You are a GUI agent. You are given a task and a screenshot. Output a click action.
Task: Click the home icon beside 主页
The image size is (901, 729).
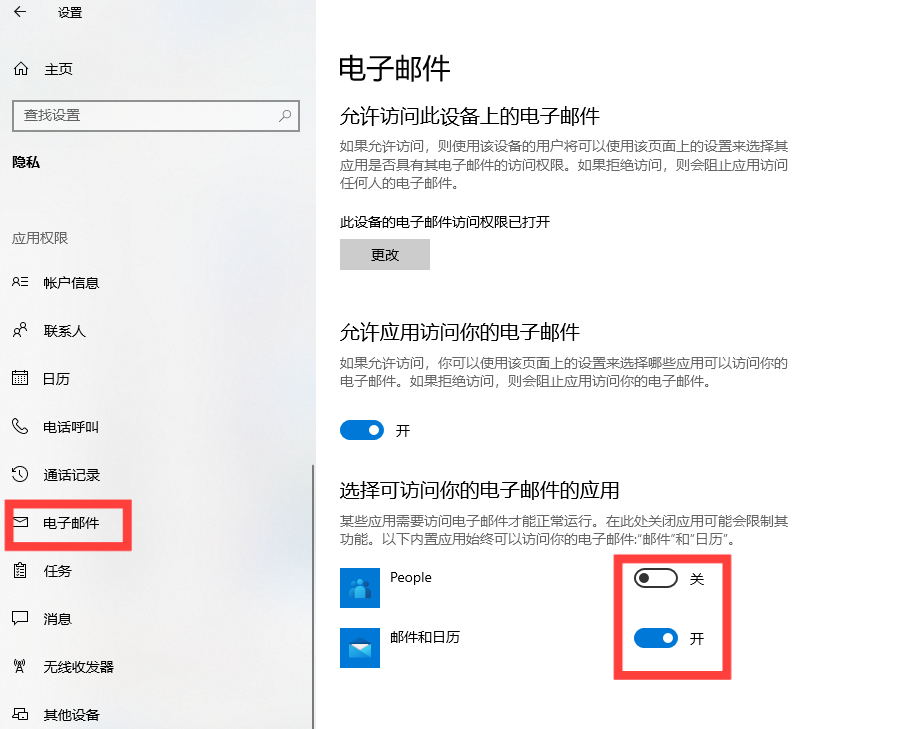[21, 69]
